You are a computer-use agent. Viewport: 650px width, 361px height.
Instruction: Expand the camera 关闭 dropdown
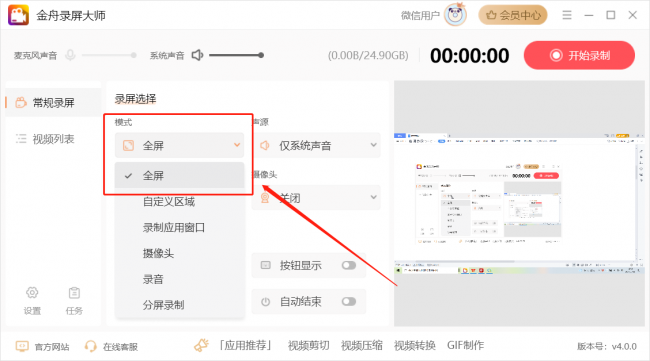point(316,198)
